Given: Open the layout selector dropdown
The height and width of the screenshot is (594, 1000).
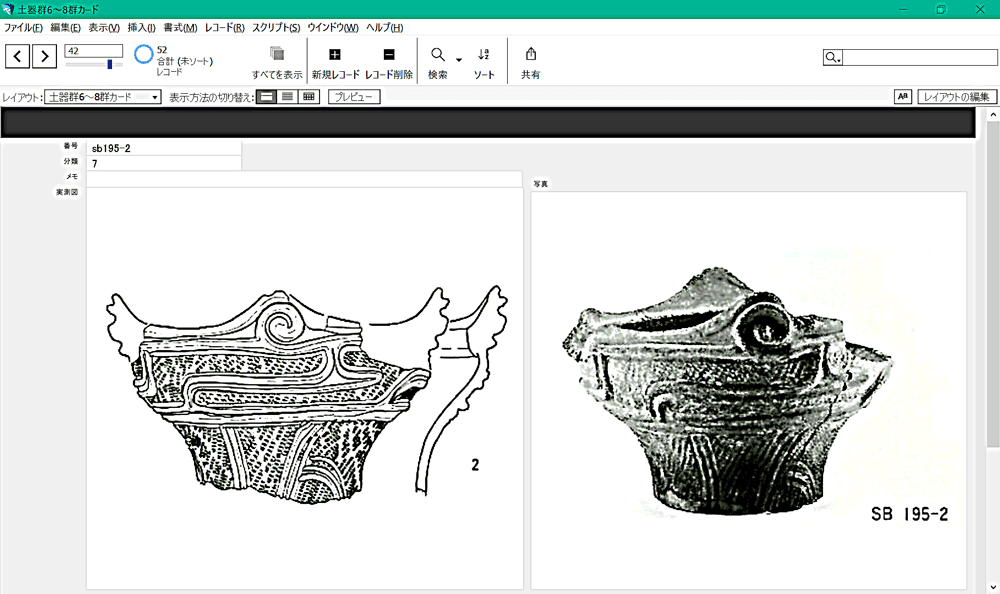Looking at the screenshot, I should tap(103, 97).
